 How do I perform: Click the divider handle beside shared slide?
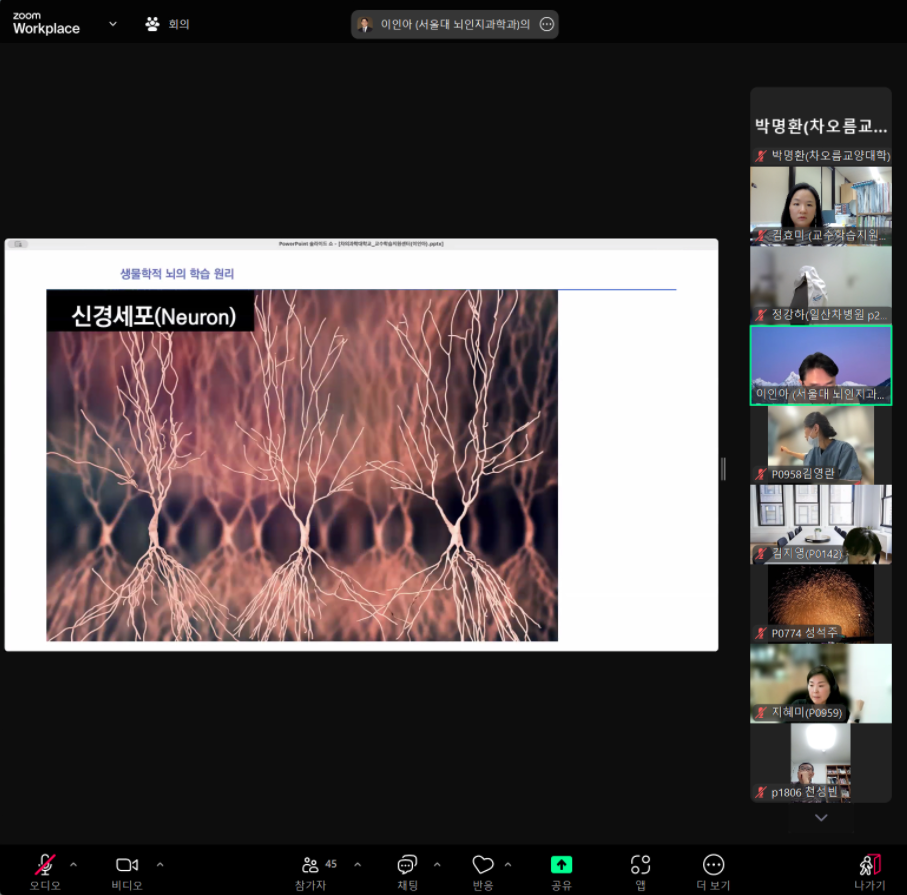pos(723,469)
